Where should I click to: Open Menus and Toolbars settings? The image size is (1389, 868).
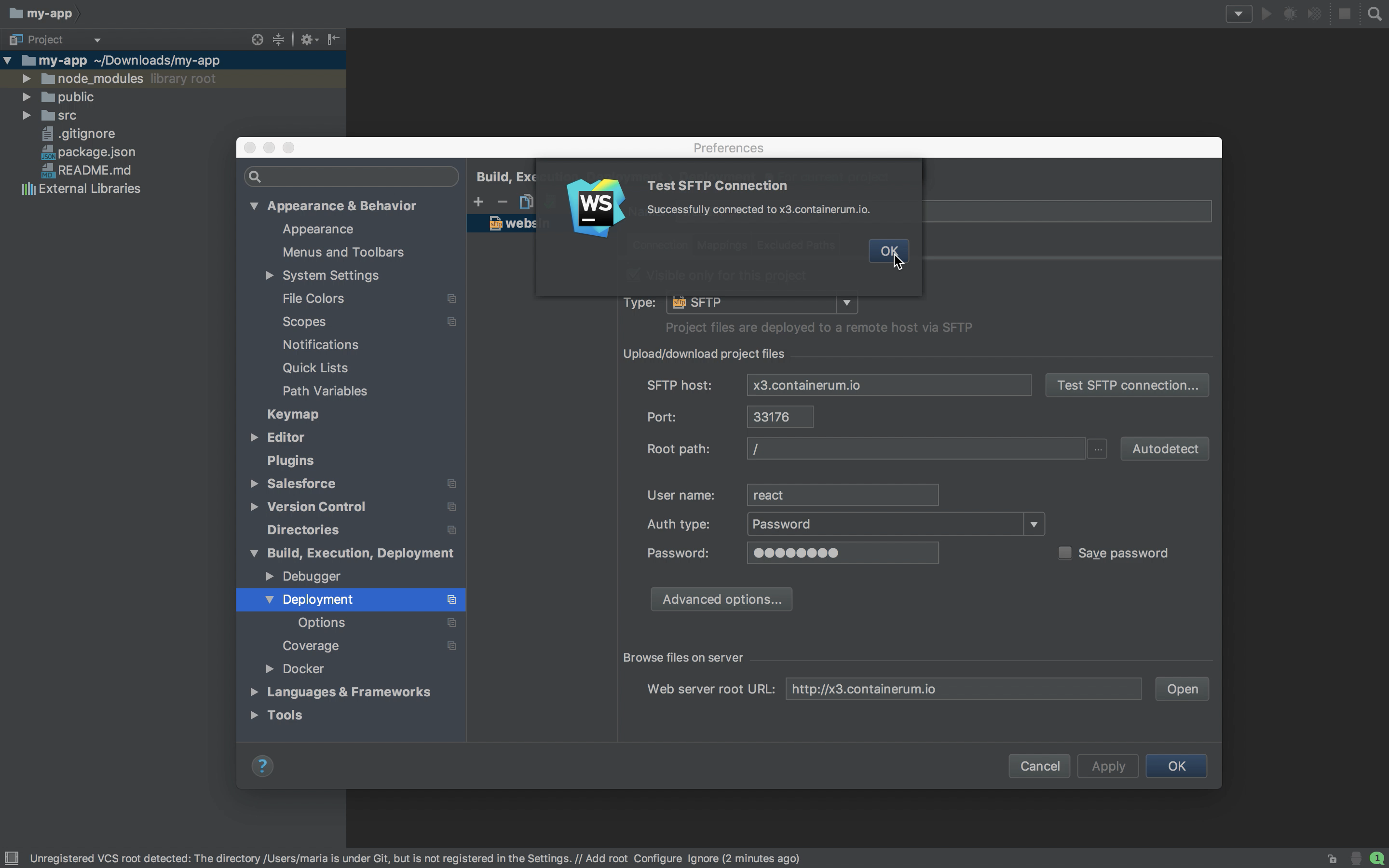[x=342, y=252]
